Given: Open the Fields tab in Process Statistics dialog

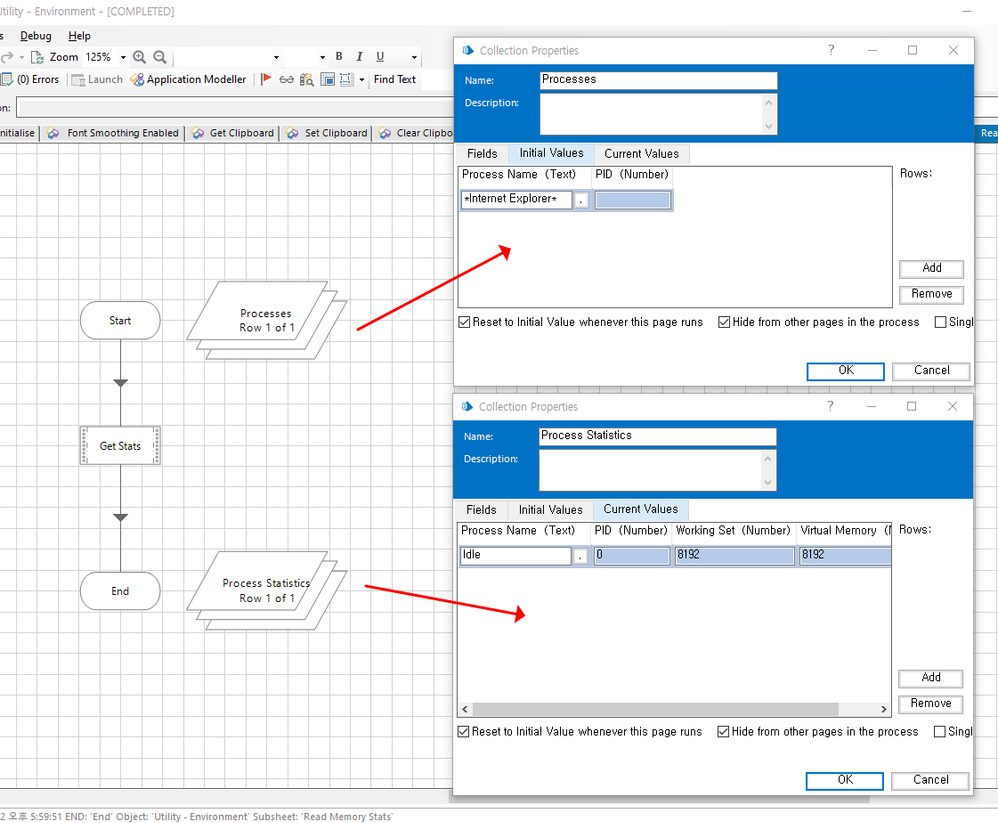Looking at the screenshot, I should point(481,510).
